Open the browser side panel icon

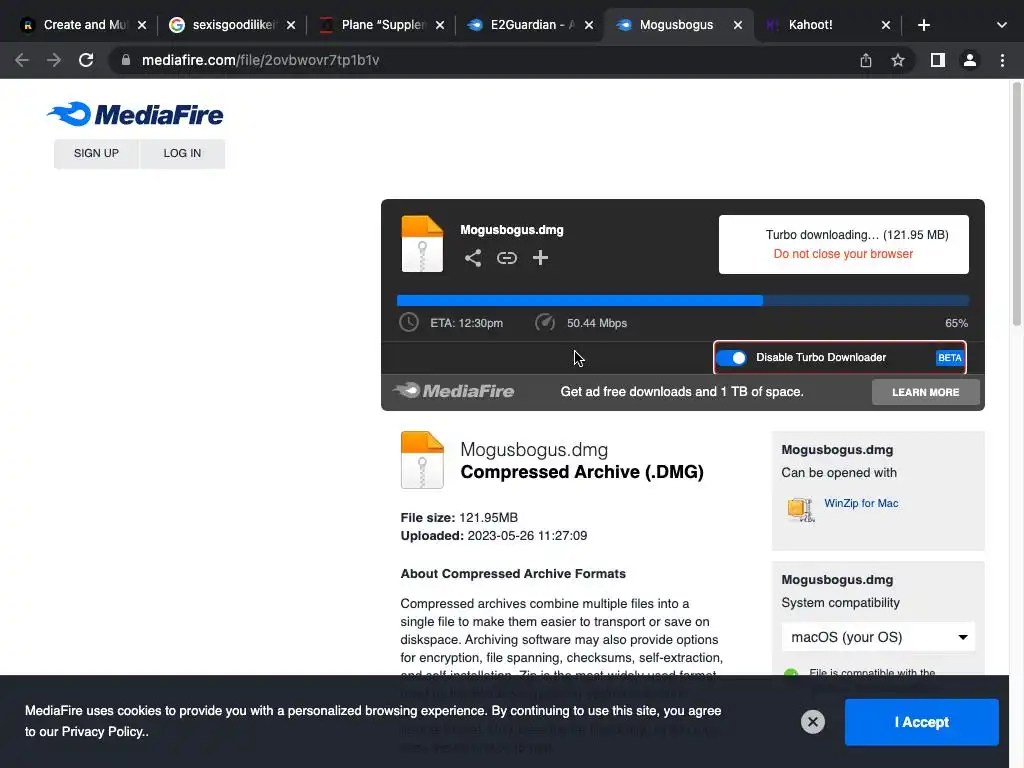coord(938,60)
